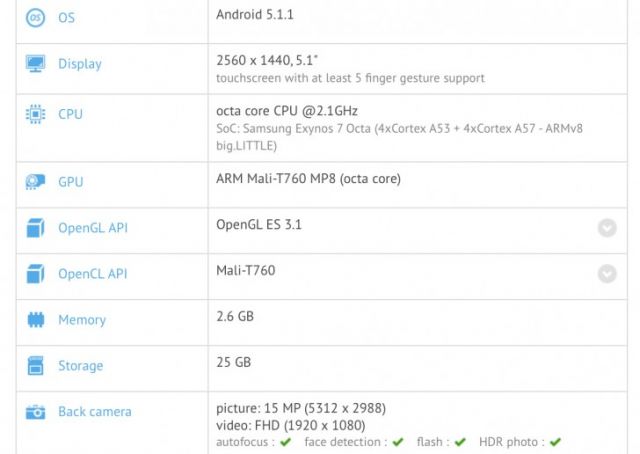Click the OS icon
The width and height of the screenshot is (640, 454).
click(x=36, y=17)
